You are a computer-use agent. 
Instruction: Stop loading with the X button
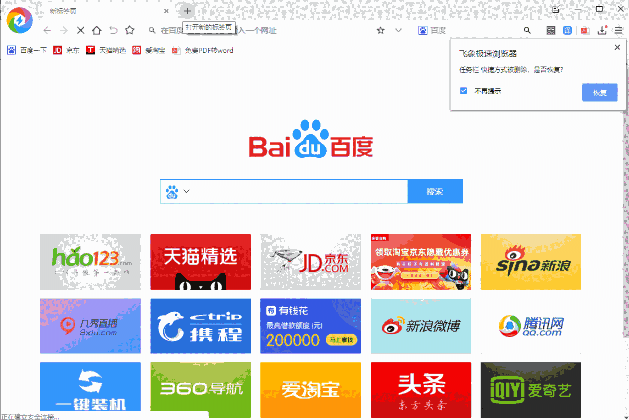(x=80, y=30)
